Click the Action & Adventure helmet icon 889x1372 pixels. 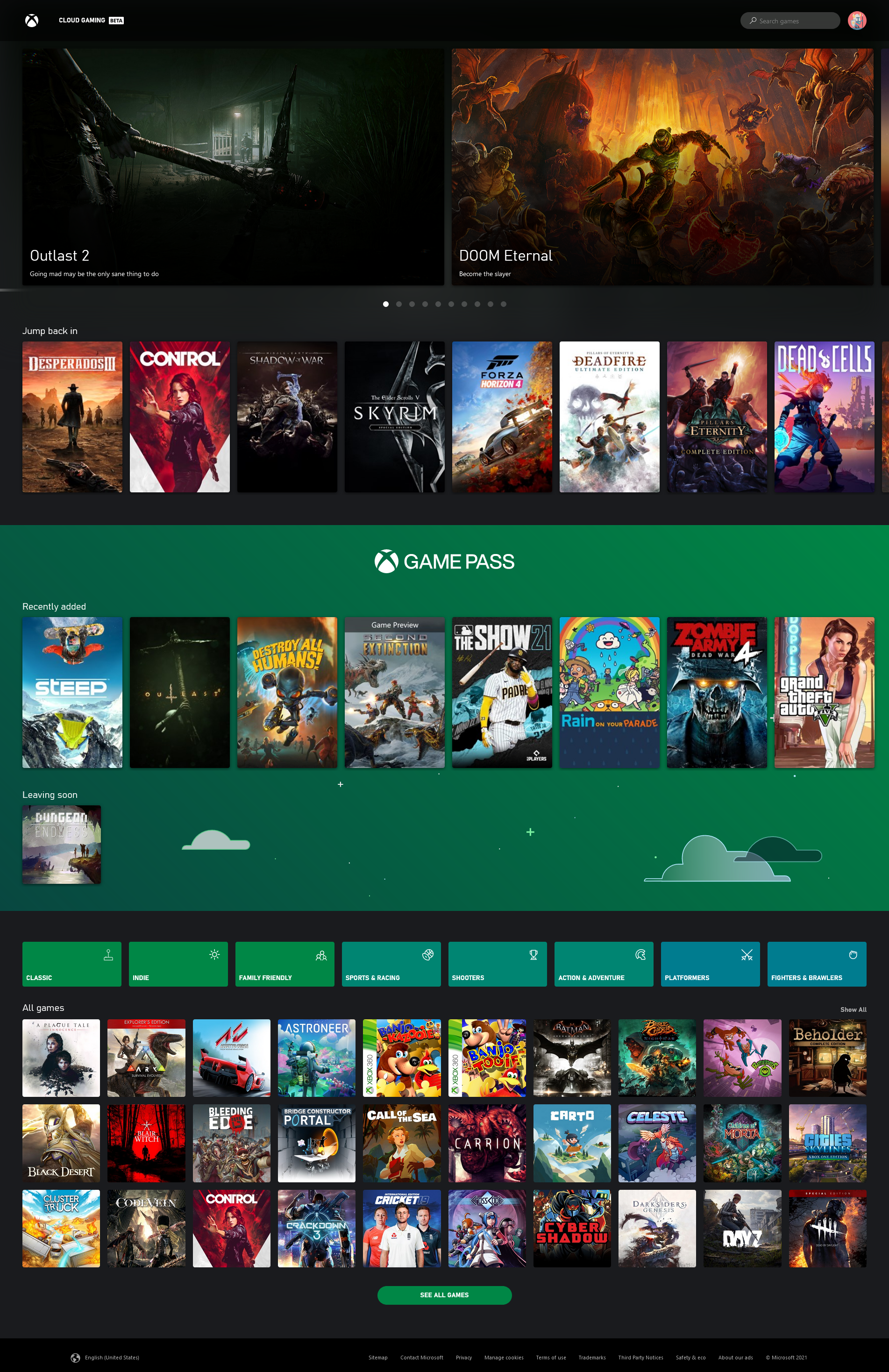[x=640, y=955]
